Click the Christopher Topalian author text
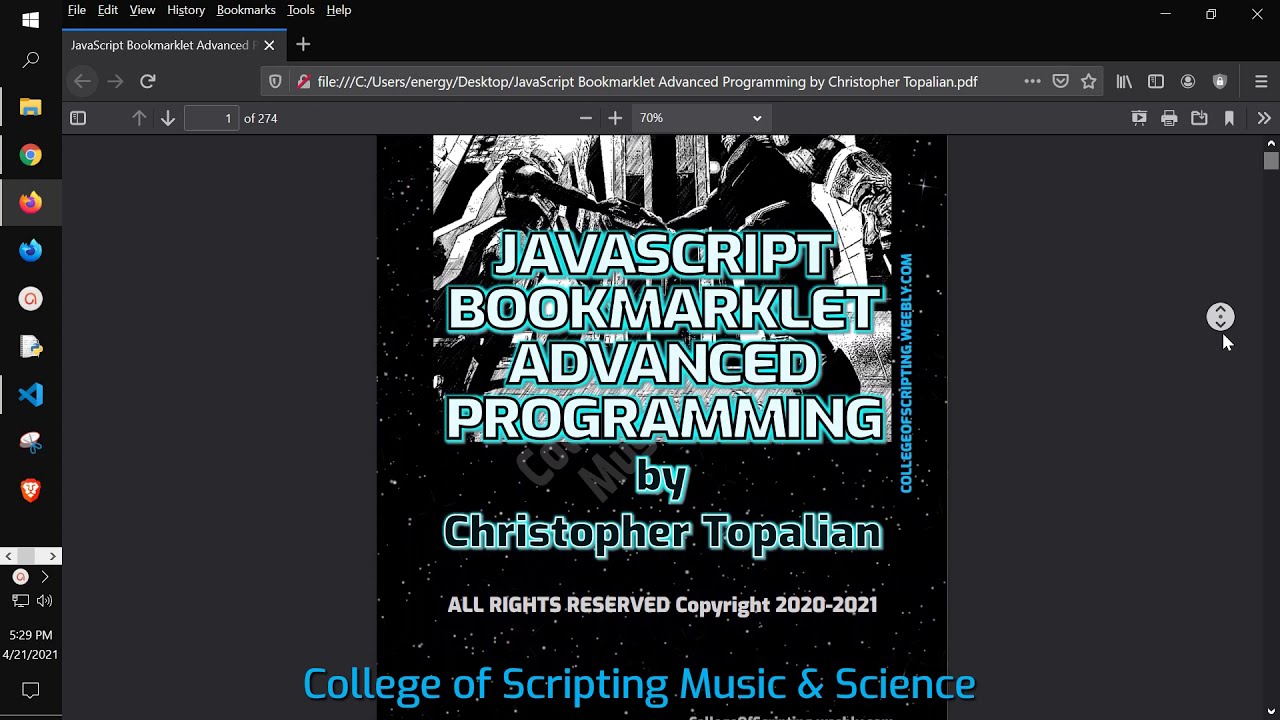Screen dimensions: 1280x720 (662, 531)
